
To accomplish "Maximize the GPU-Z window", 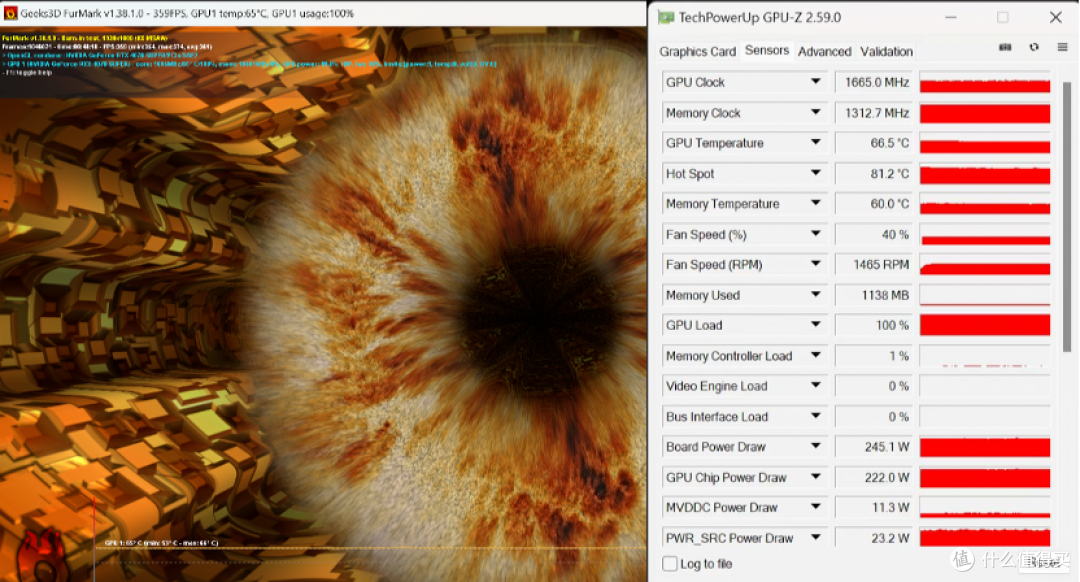I will 1003,17.
